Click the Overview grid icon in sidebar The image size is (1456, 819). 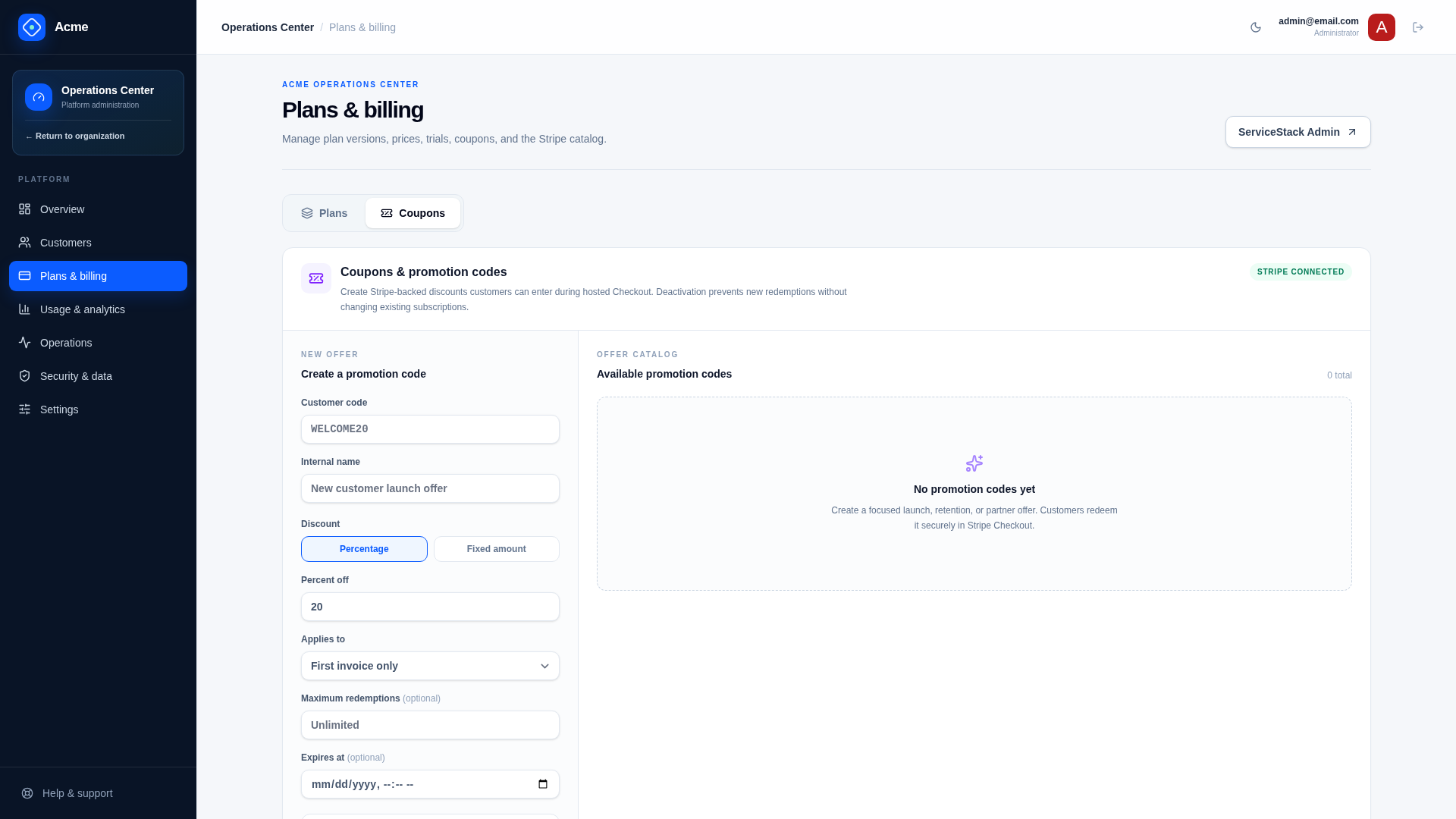[25, 209]
